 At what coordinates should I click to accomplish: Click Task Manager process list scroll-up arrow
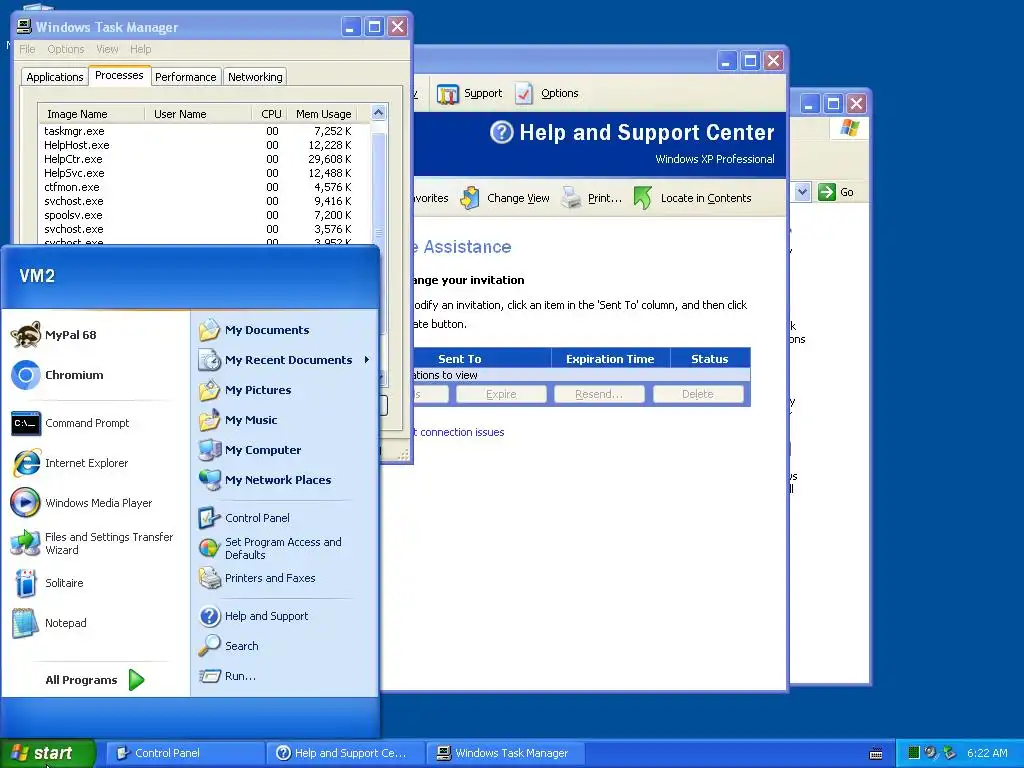tap(378, 113)
